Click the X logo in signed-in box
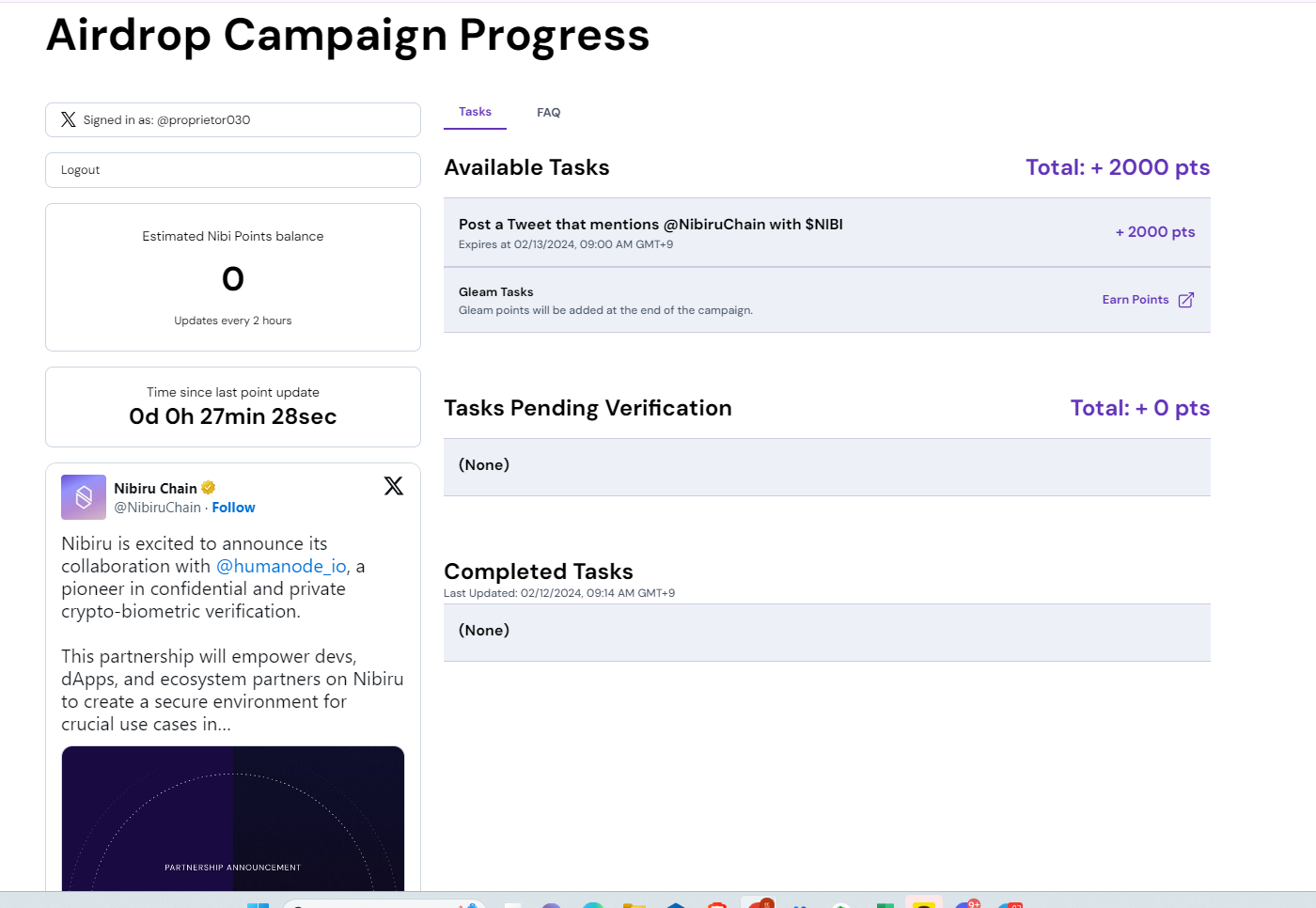The width and height of the screenshot is (1316, 908). [69, 119]
